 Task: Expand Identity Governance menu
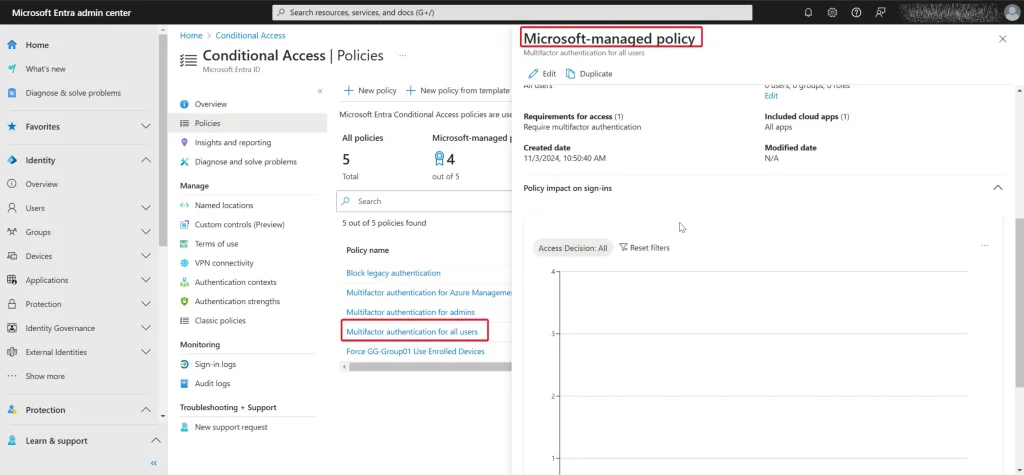pos(146,328)
